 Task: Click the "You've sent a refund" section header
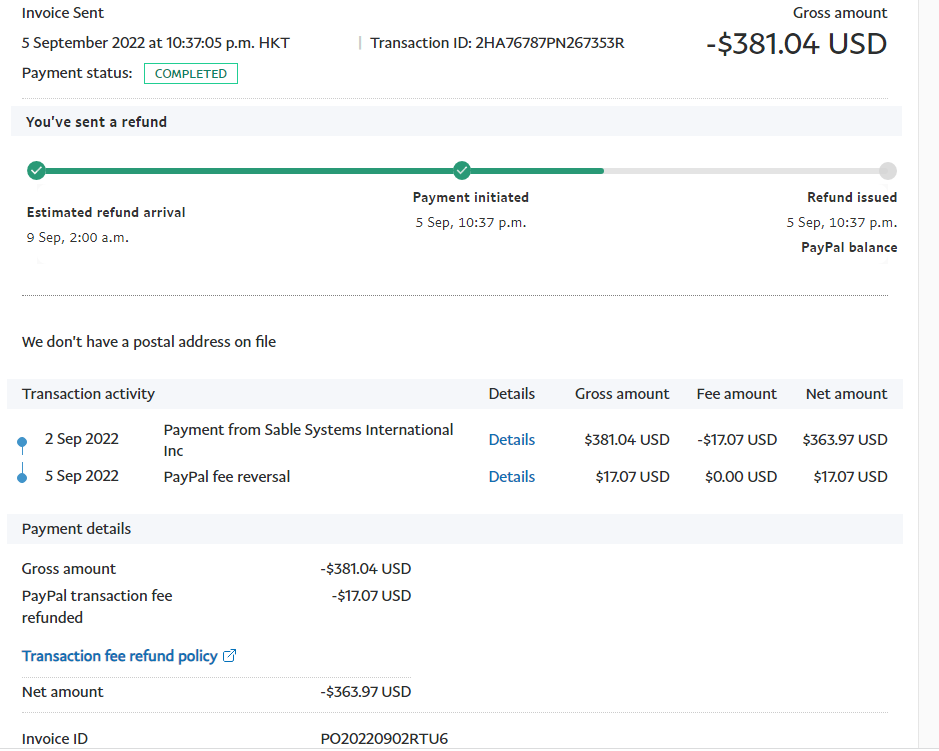[x=96, y=122]
